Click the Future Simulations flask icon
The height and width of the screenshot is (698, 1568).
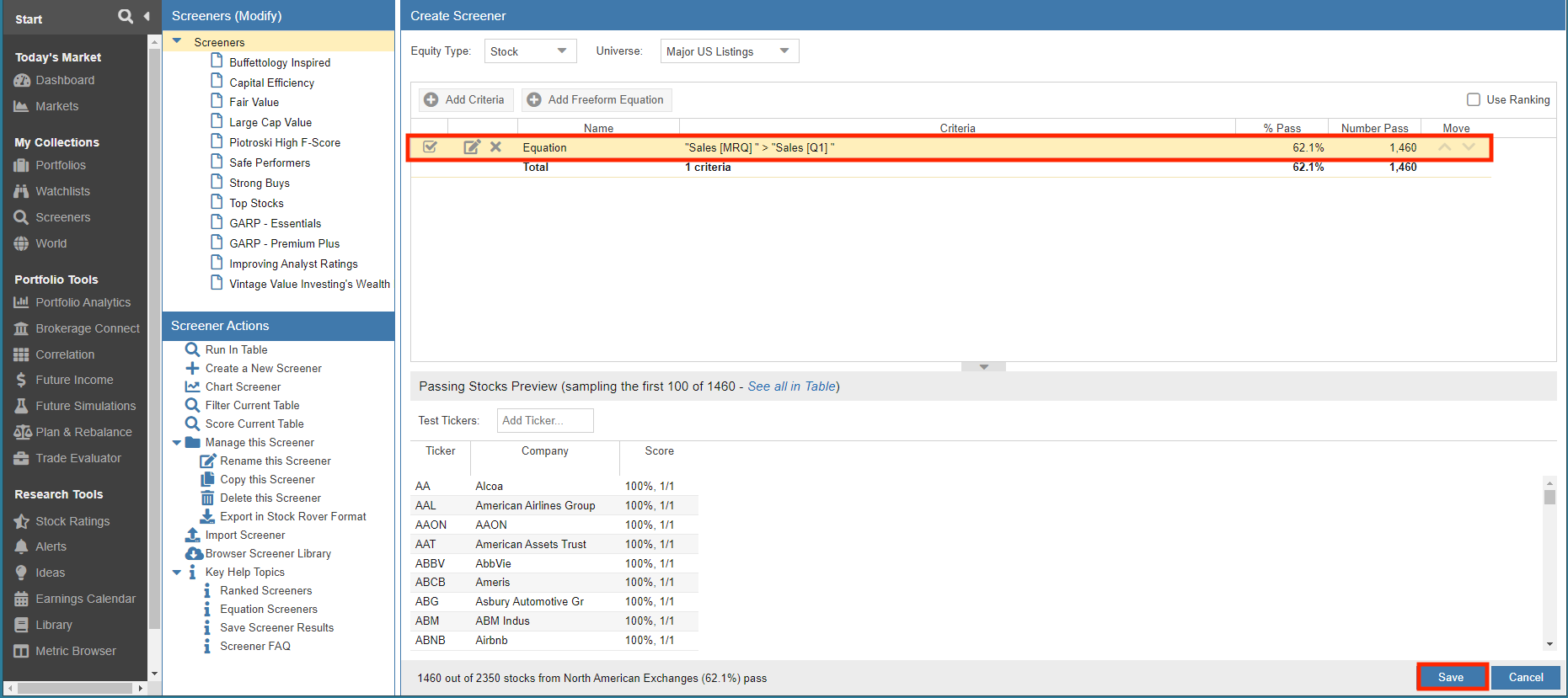[21, 406]
